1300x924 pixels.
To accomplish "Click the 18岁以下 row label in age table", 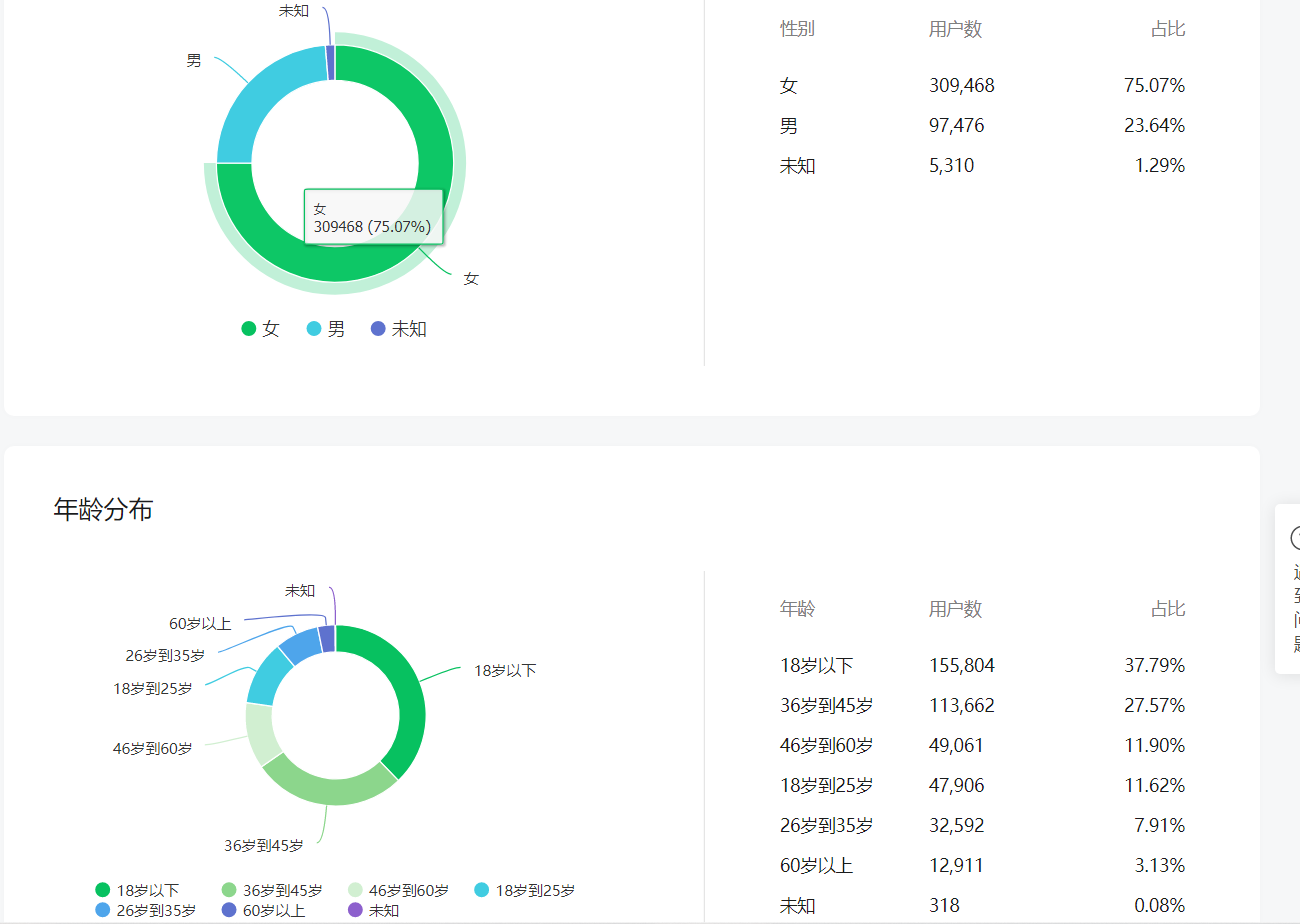I will [816, 666].
